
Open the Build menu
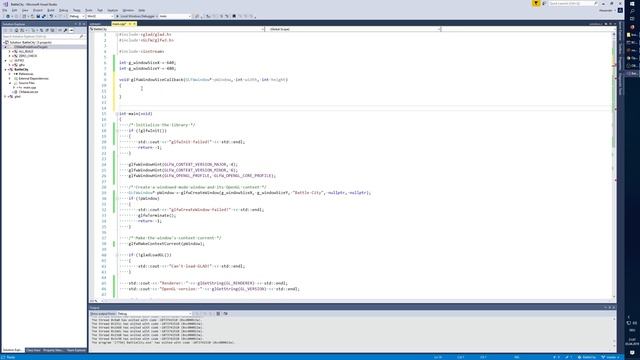click(51, 10)
